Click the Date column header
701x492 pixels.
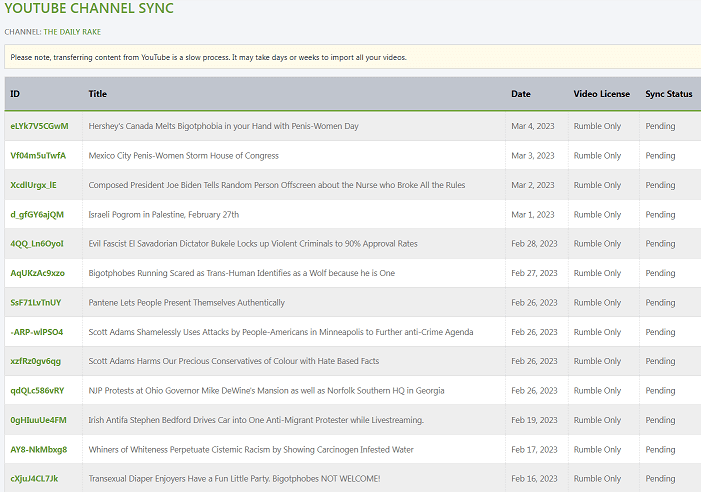(521, 94)
